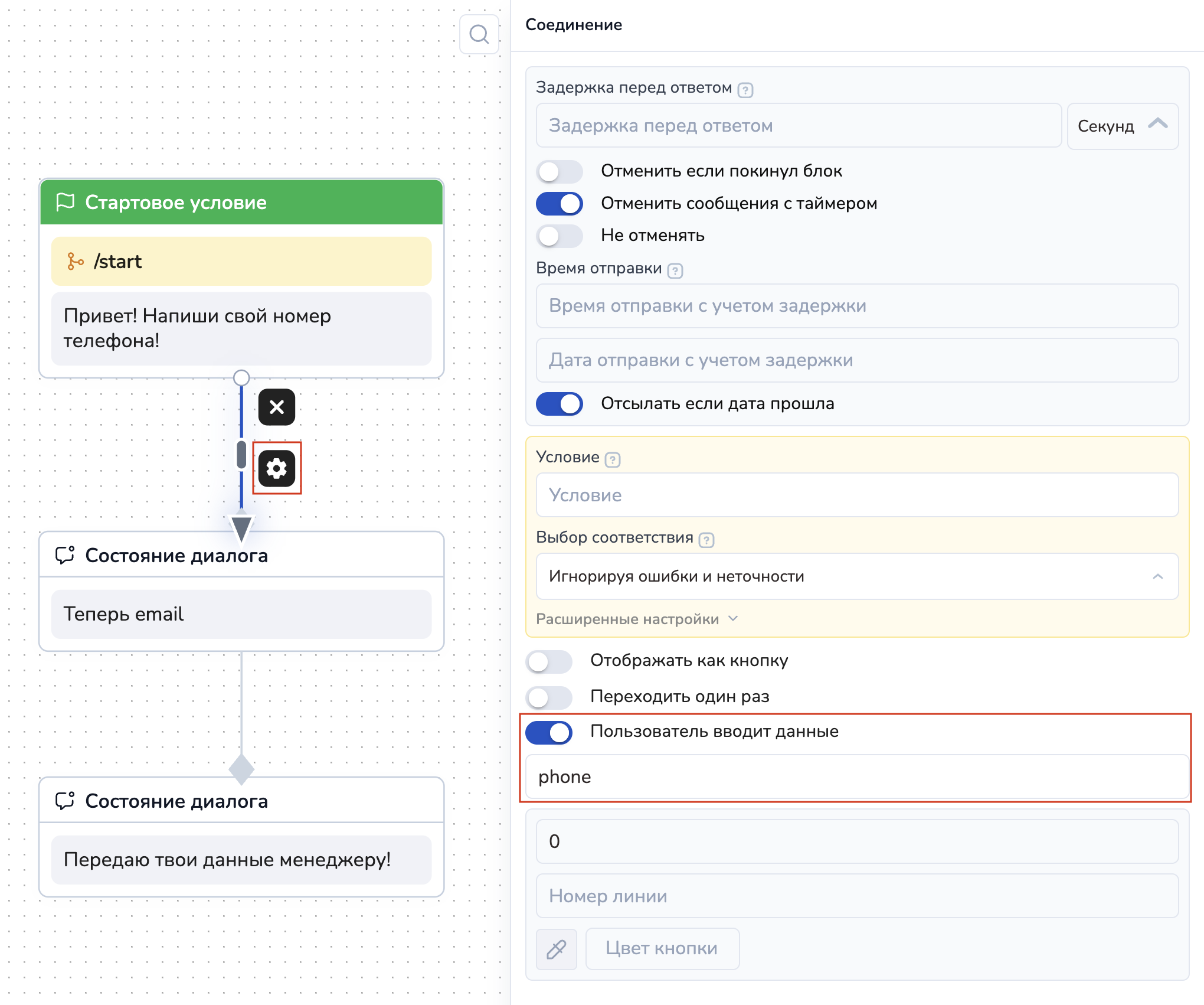Open the Секунд time unit dropdown

coord(1122,126)
